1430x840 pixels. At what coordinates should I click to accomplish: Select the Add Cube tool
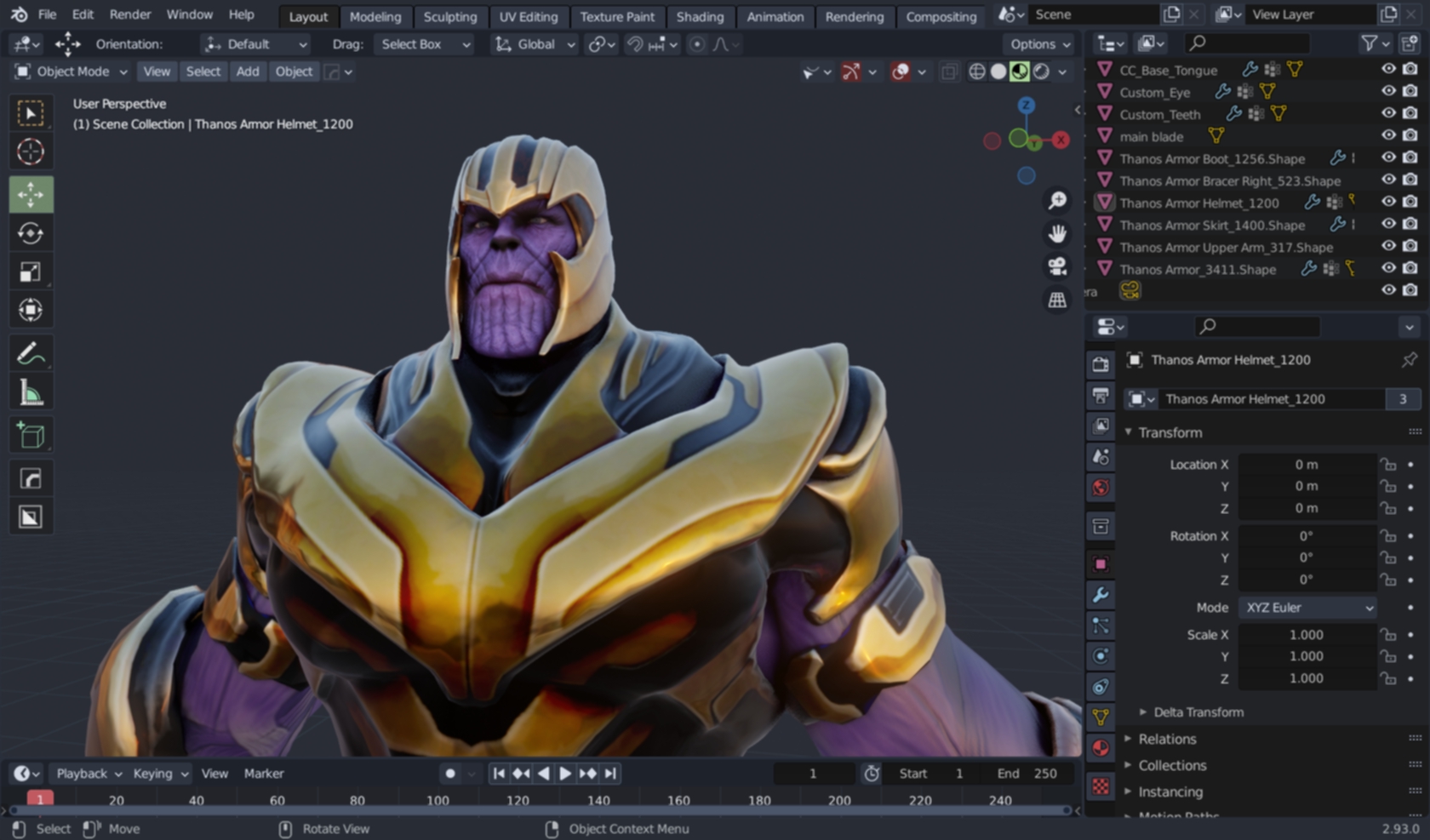pos(31,435)
